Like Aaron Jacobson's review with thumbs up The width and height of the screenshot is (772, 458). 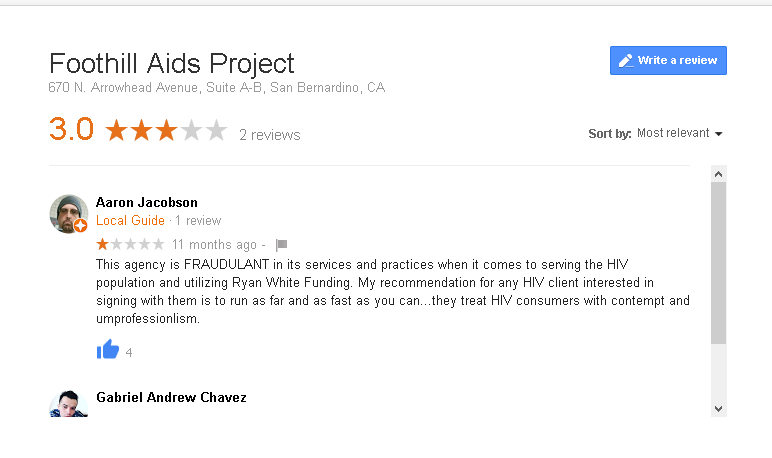tap(108, 350)
